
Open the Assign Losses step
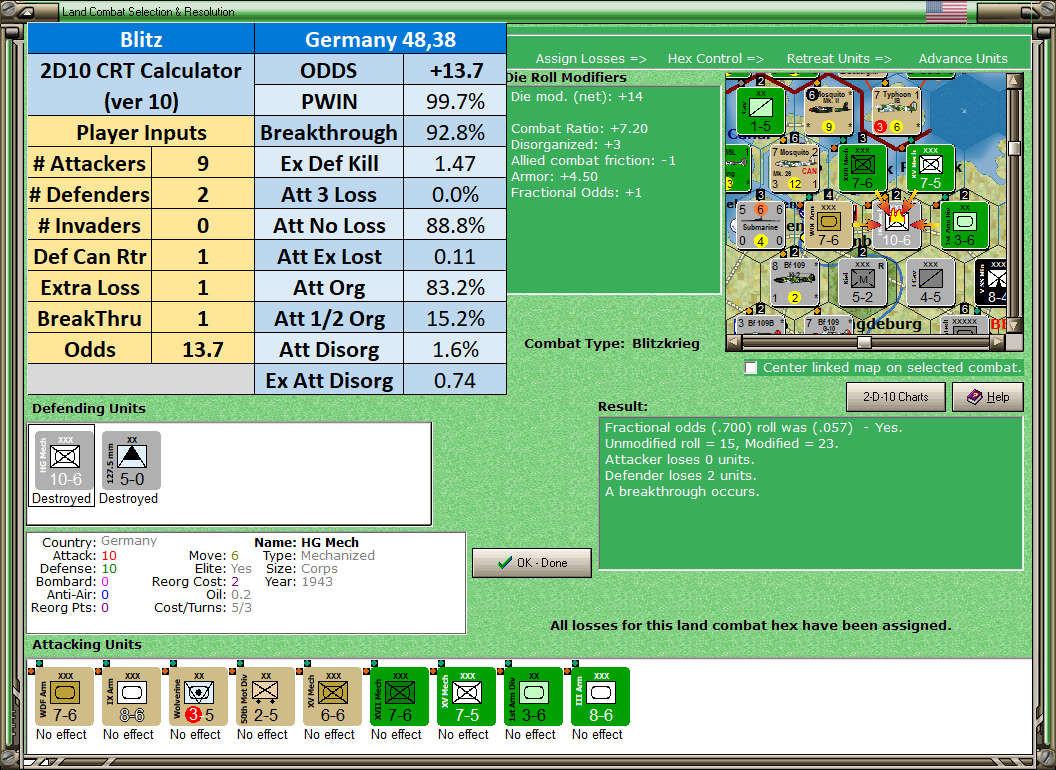(591, 59)
